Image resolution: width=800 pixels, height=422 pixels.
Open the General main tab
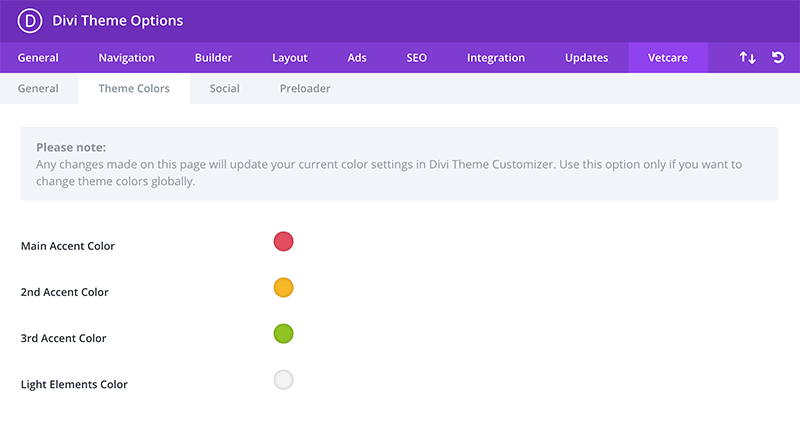[38, 58]
